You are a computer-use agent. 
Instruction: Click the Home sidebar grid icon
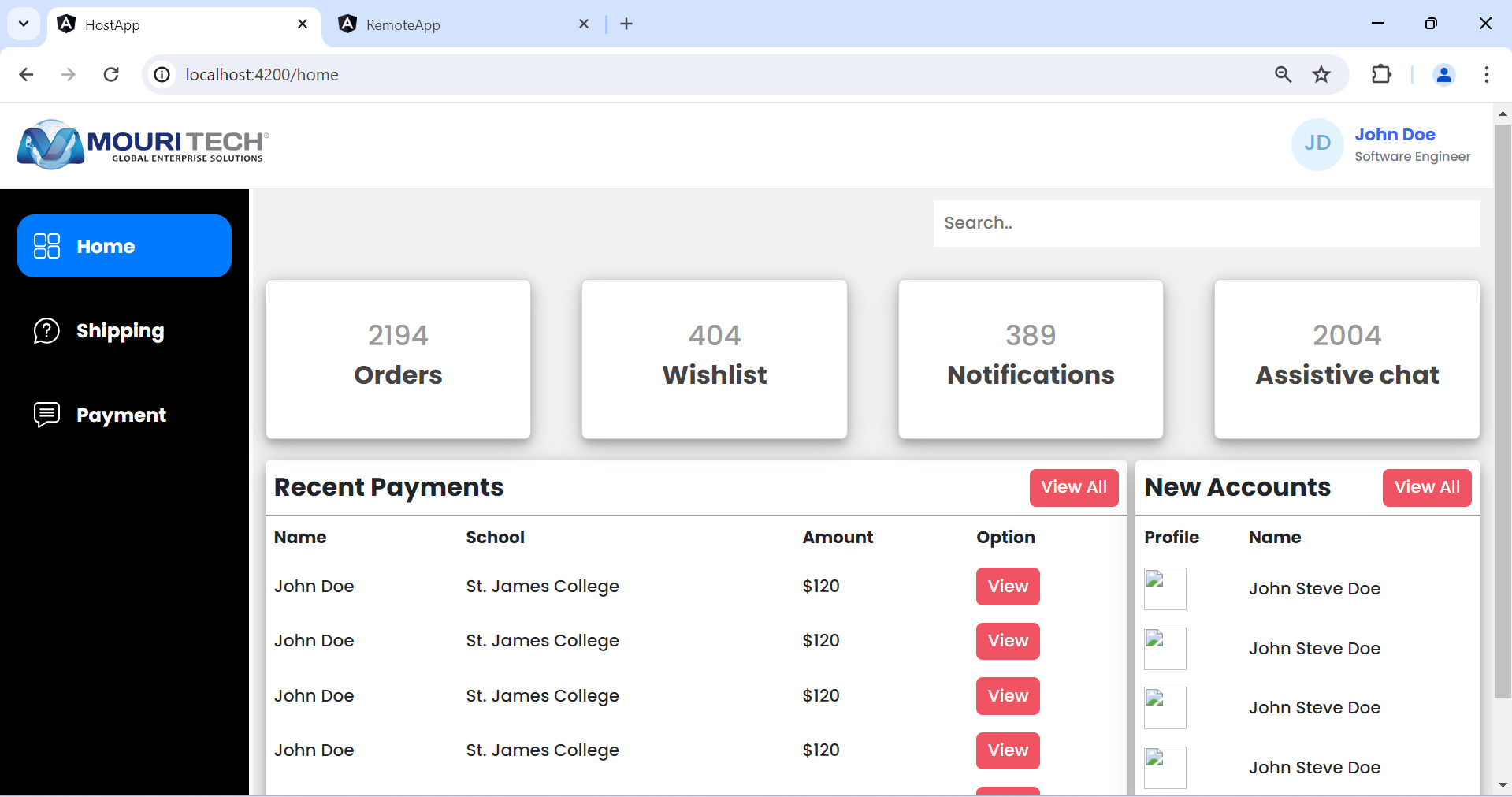point(46,246)
